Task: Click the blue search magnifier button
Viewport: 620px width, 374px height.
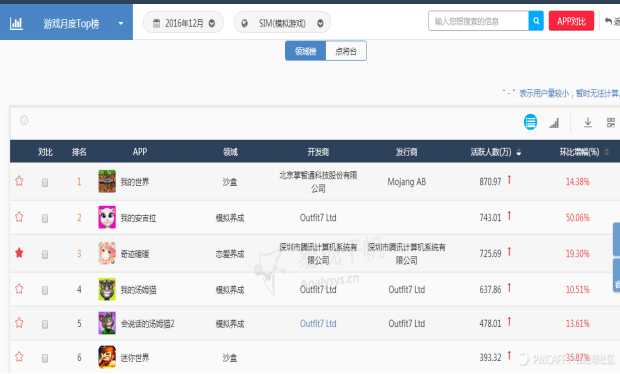Action: 536,21
